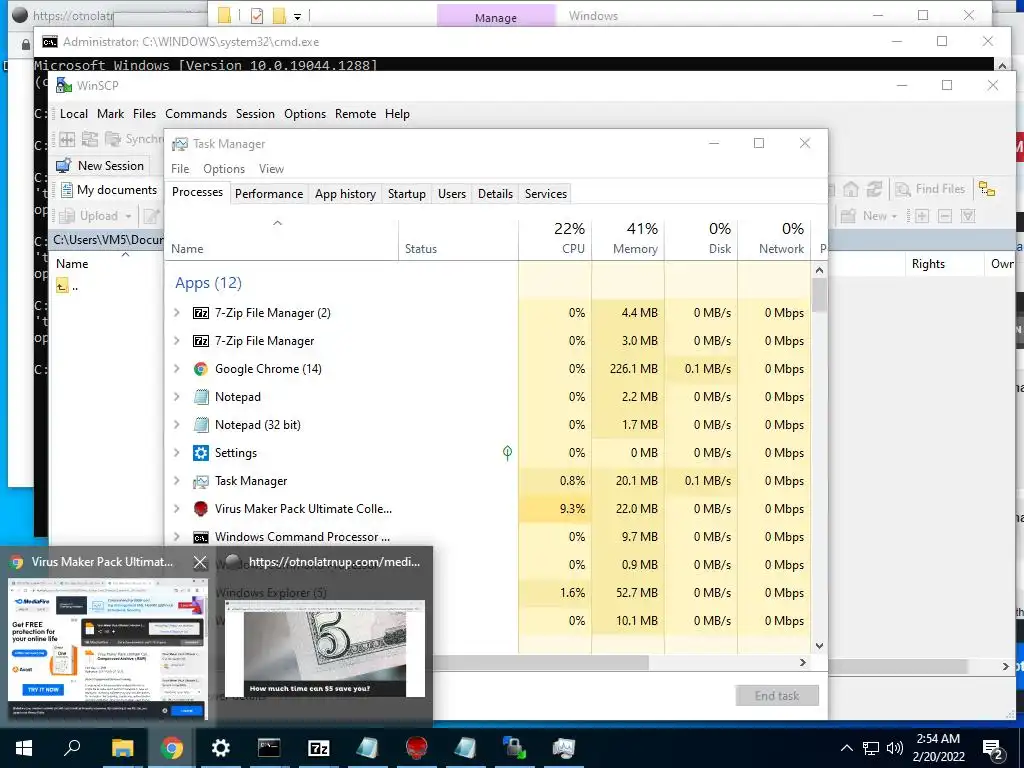Image resolution: width=1024 pixels, height=768 pixels.
Task: Expand Notepad (32 bit) process row
Action: [x=176, y=424]
